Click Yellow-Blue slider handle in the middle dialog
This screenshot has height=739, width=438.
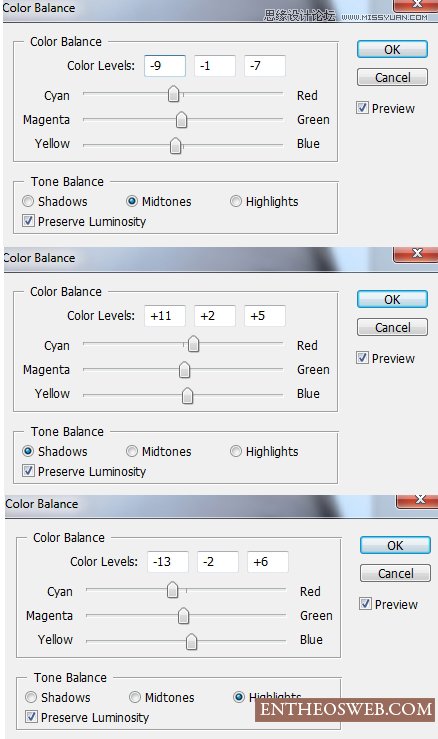tap(188, 395)
